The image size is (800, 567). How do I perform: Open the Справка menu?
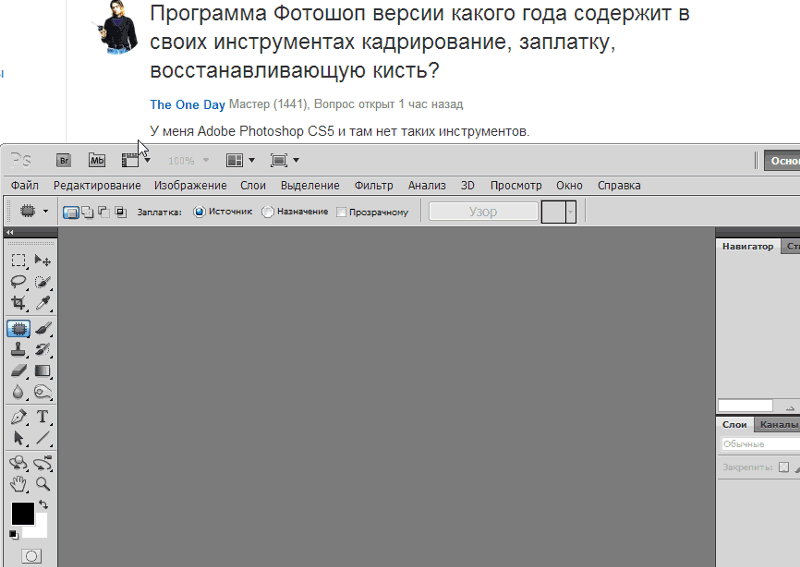(619, 185)
